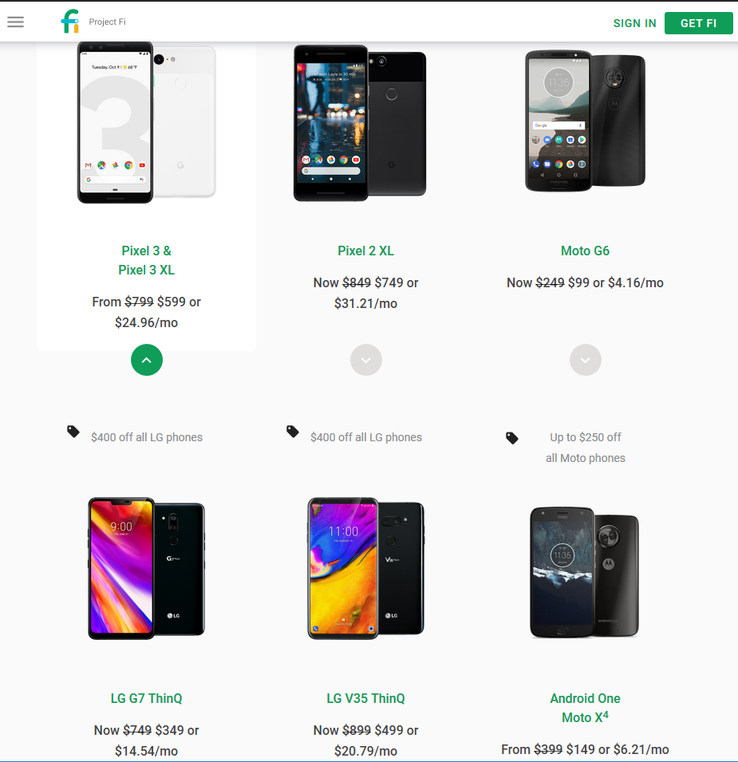Click the Project Fi text in header
Image resolution: width=738 pixels, height=762 pixels.
(x=107, y=22)
